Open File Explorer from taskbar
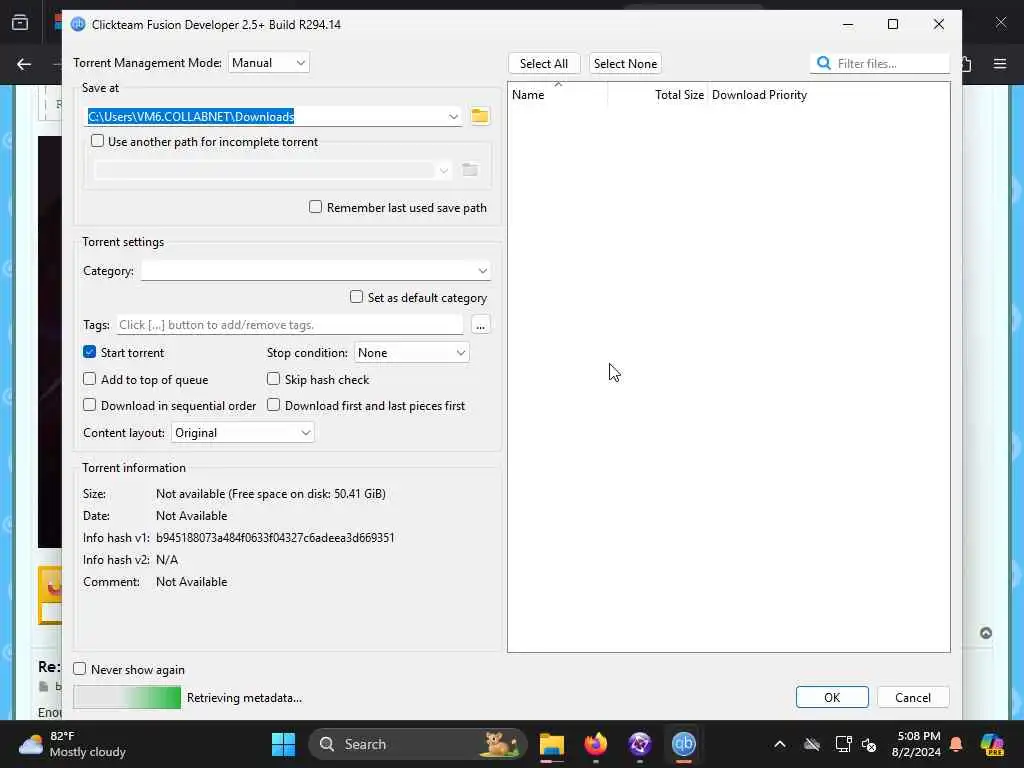This screenshot has width=1024, height=768. click(552, 744)
